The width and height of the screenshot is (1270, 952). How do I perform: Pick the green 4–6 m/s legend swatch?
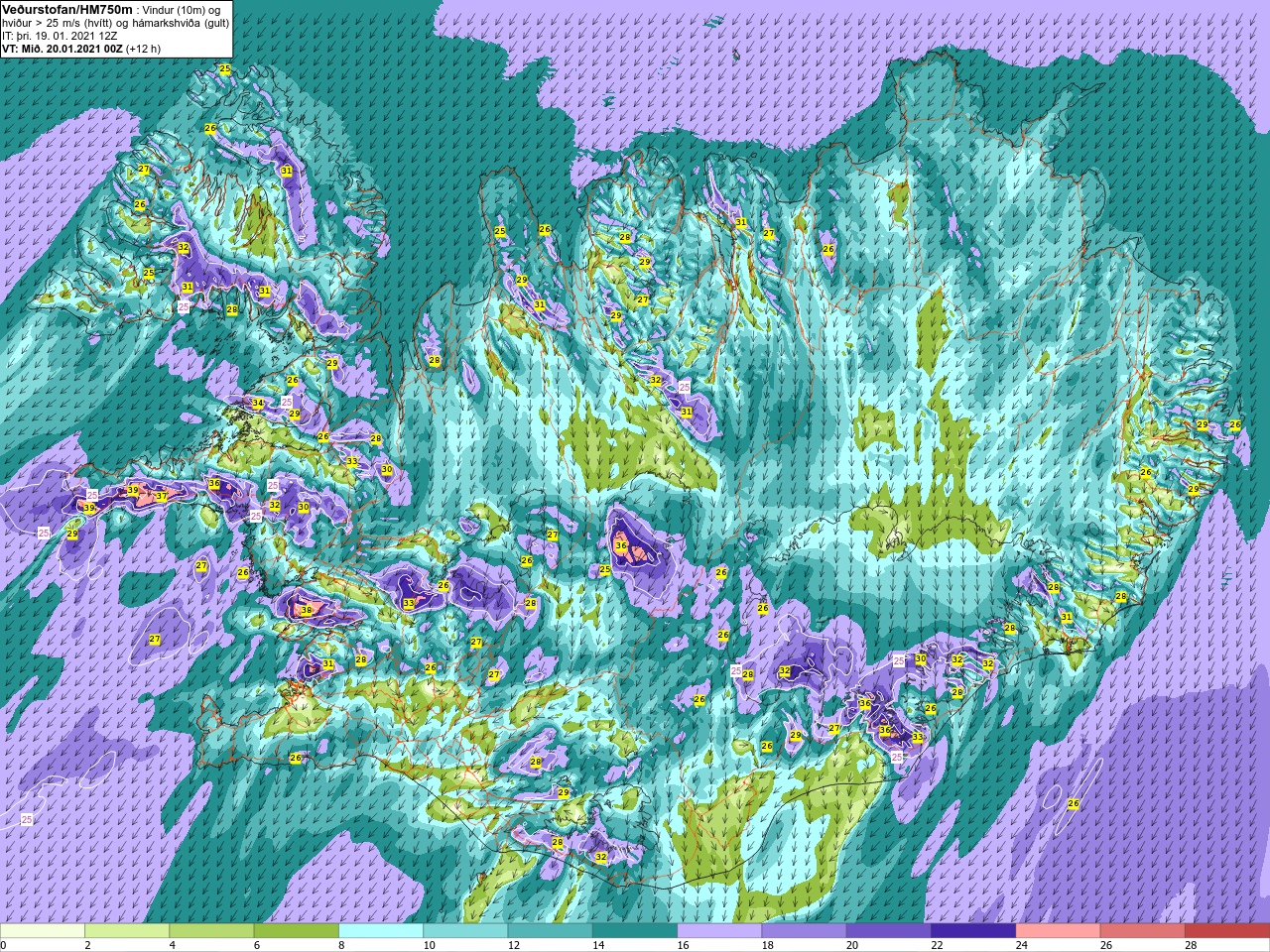click(211, 931)
